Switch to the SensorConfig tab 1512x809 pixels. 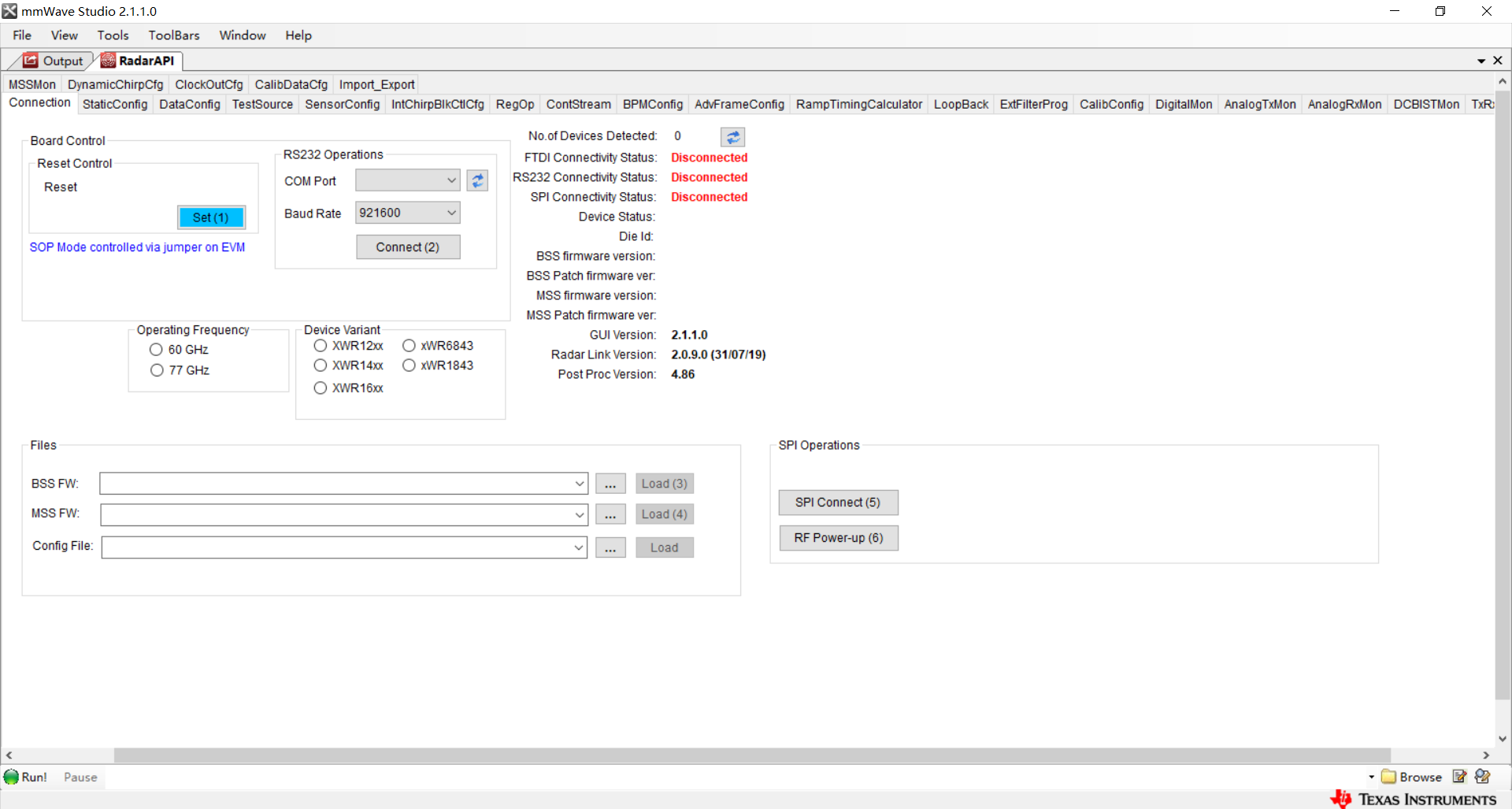(x=343, y=105)
